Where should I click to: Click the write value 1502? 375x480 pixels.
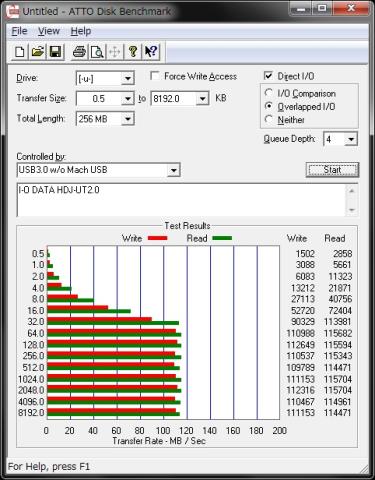coord(305,254)
